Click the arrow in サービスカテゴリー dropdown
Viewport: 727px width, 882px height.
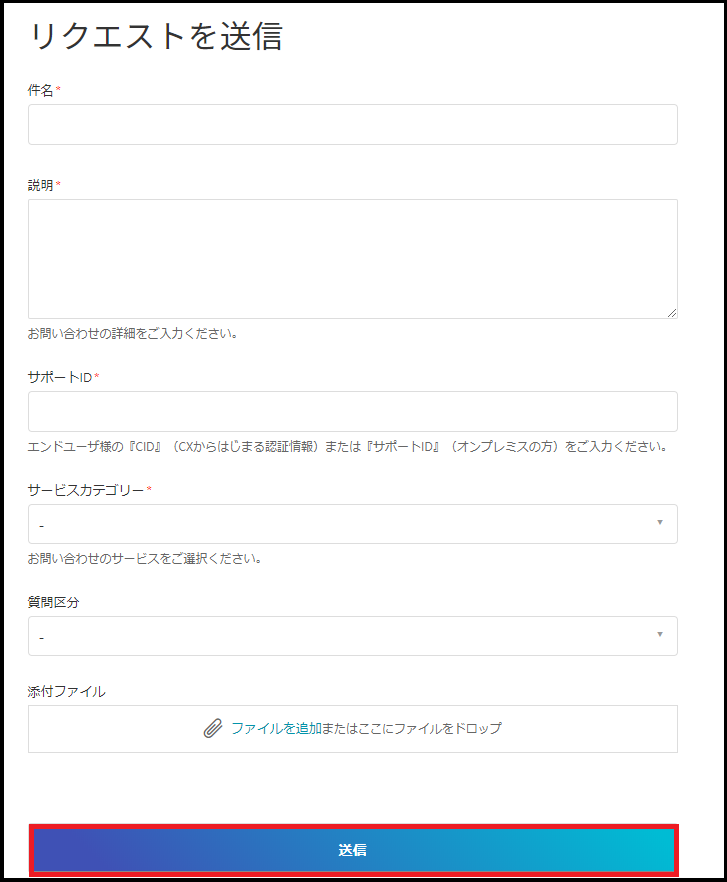pos(659,522)
